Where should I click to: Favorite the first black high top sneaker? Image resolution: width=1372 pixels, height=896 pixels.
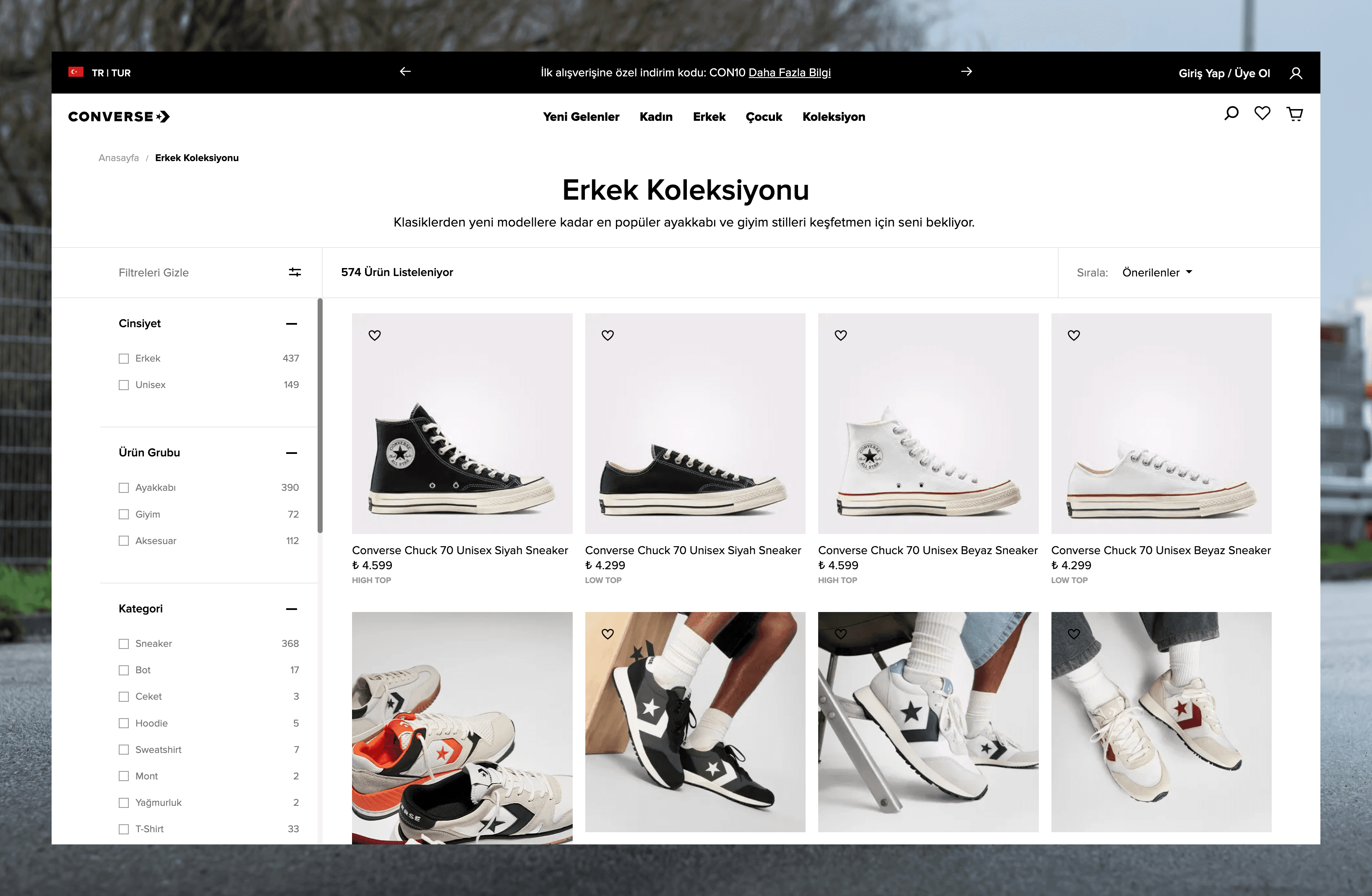[375, 335]
